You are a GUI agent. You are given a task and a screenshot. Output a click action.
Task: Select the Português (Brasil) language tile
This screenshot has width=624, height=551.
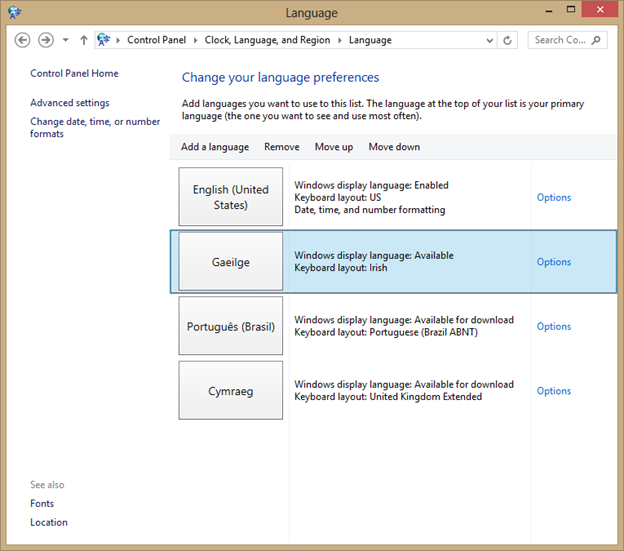(231, 326)
